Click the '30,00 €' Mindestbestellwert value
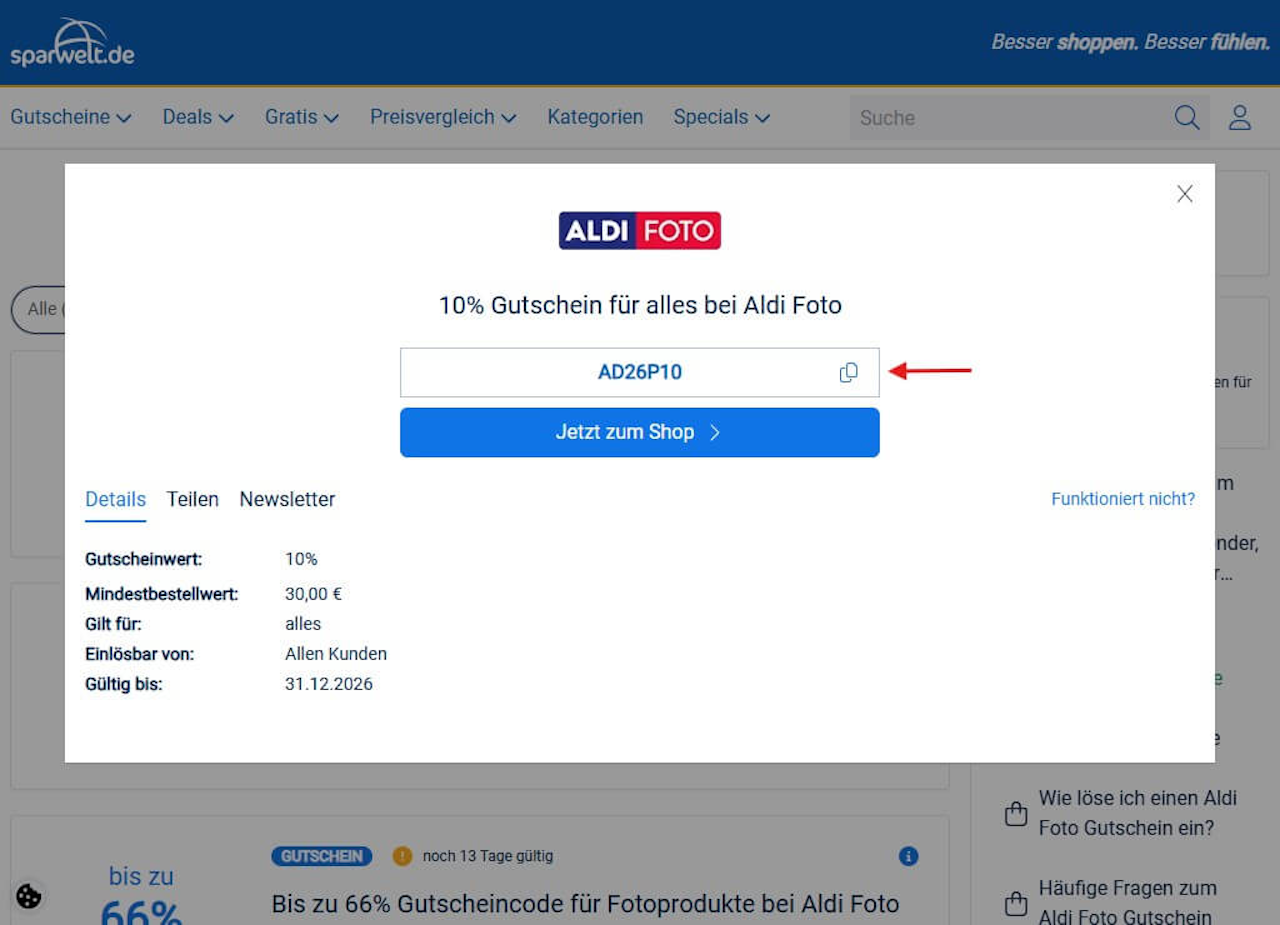This screenshot has width=1280, height=925. (x=314, y=594)
